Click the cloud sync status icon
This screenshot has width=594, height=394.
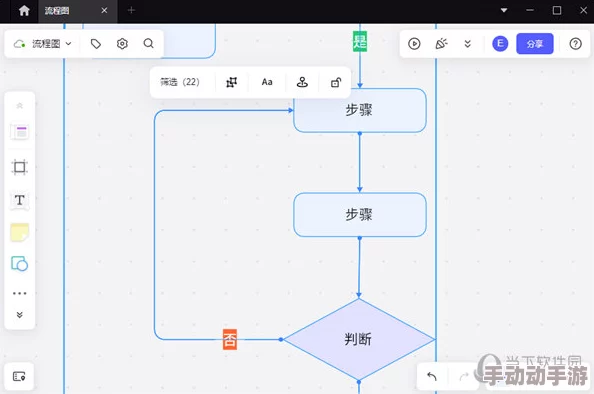click(x=19, y=44)
